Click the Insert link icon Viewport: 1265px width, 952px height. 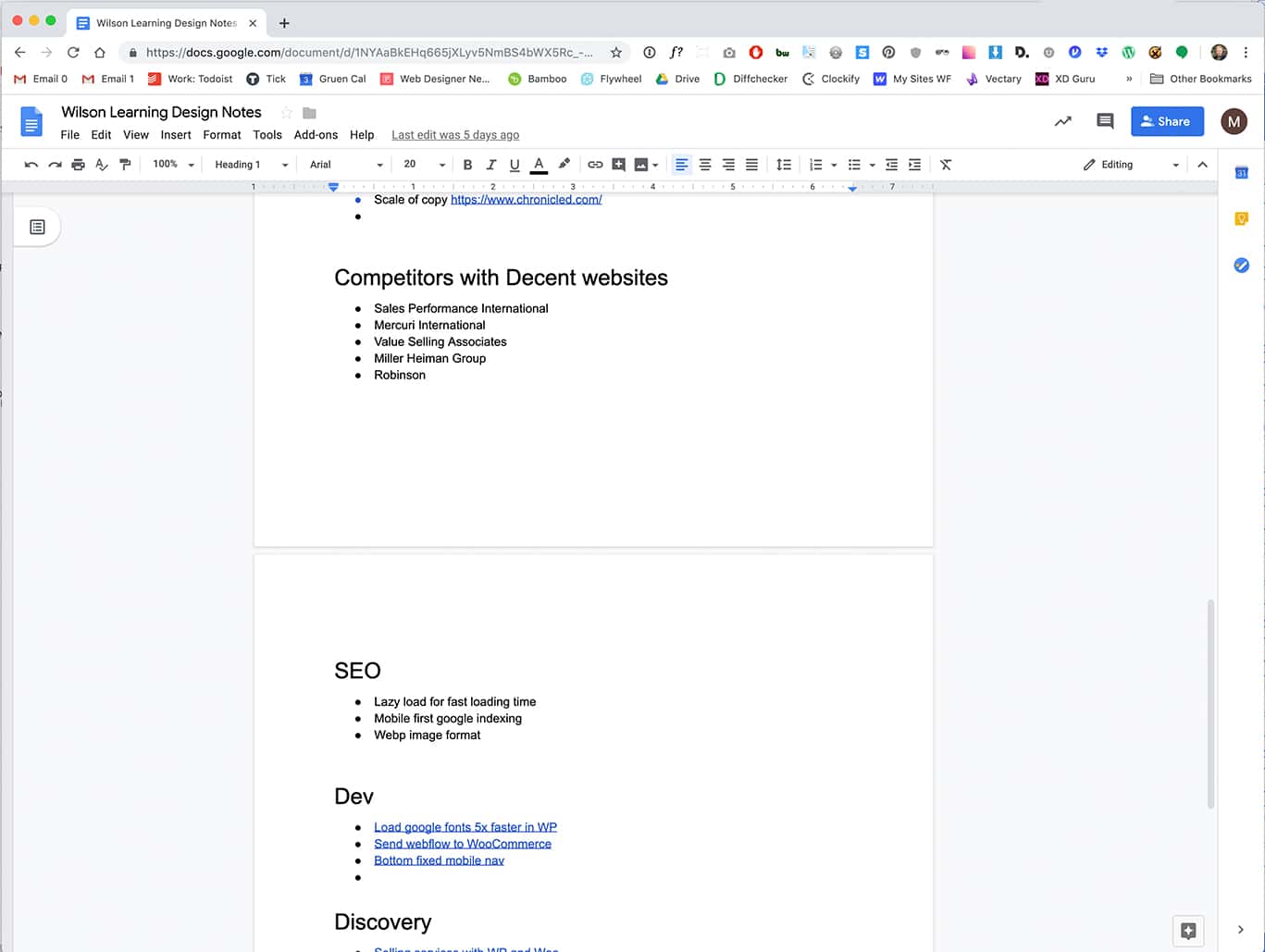pyautogui.click(x=595, y=165)
